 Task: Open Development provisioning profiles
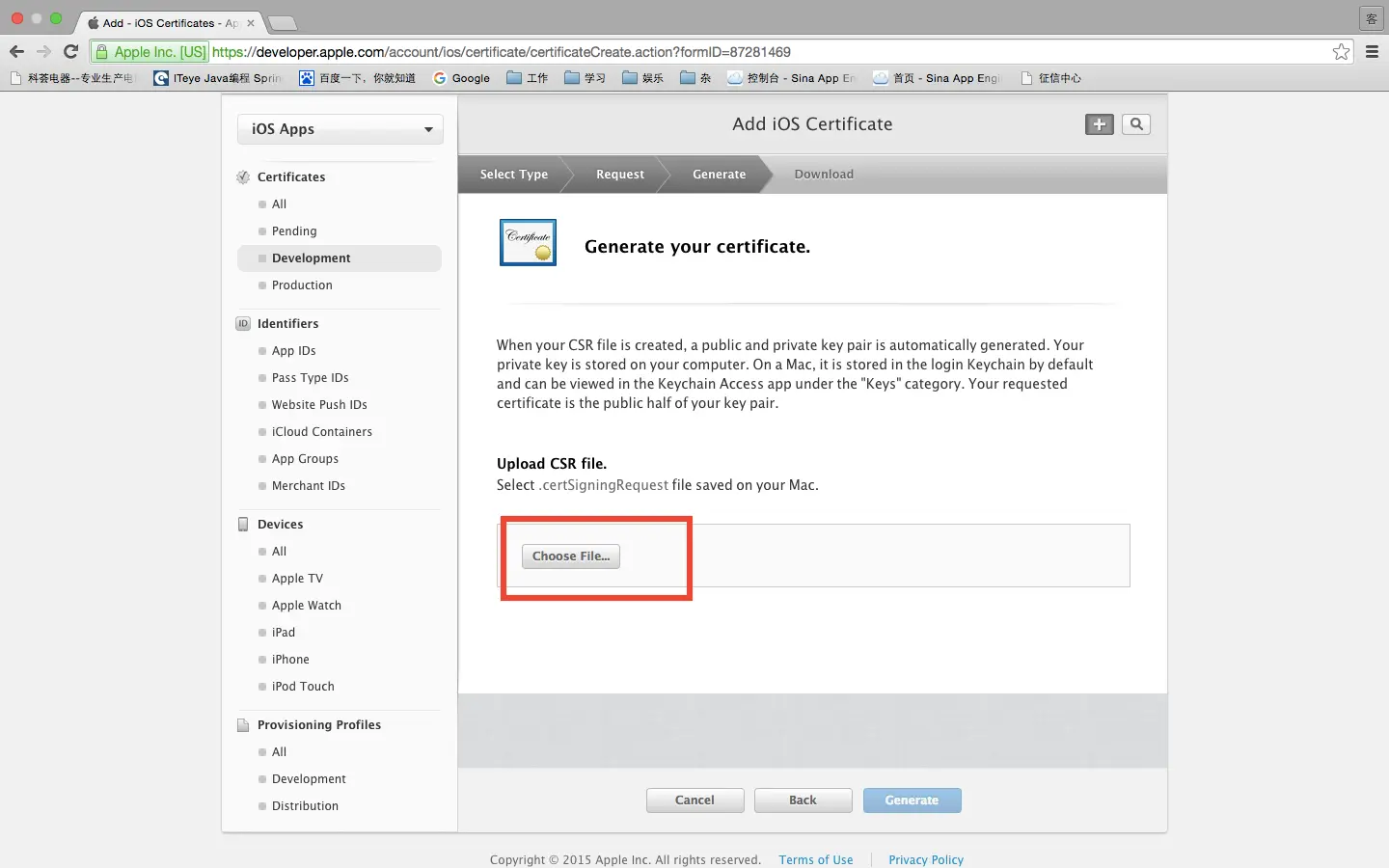pos(309,779)
